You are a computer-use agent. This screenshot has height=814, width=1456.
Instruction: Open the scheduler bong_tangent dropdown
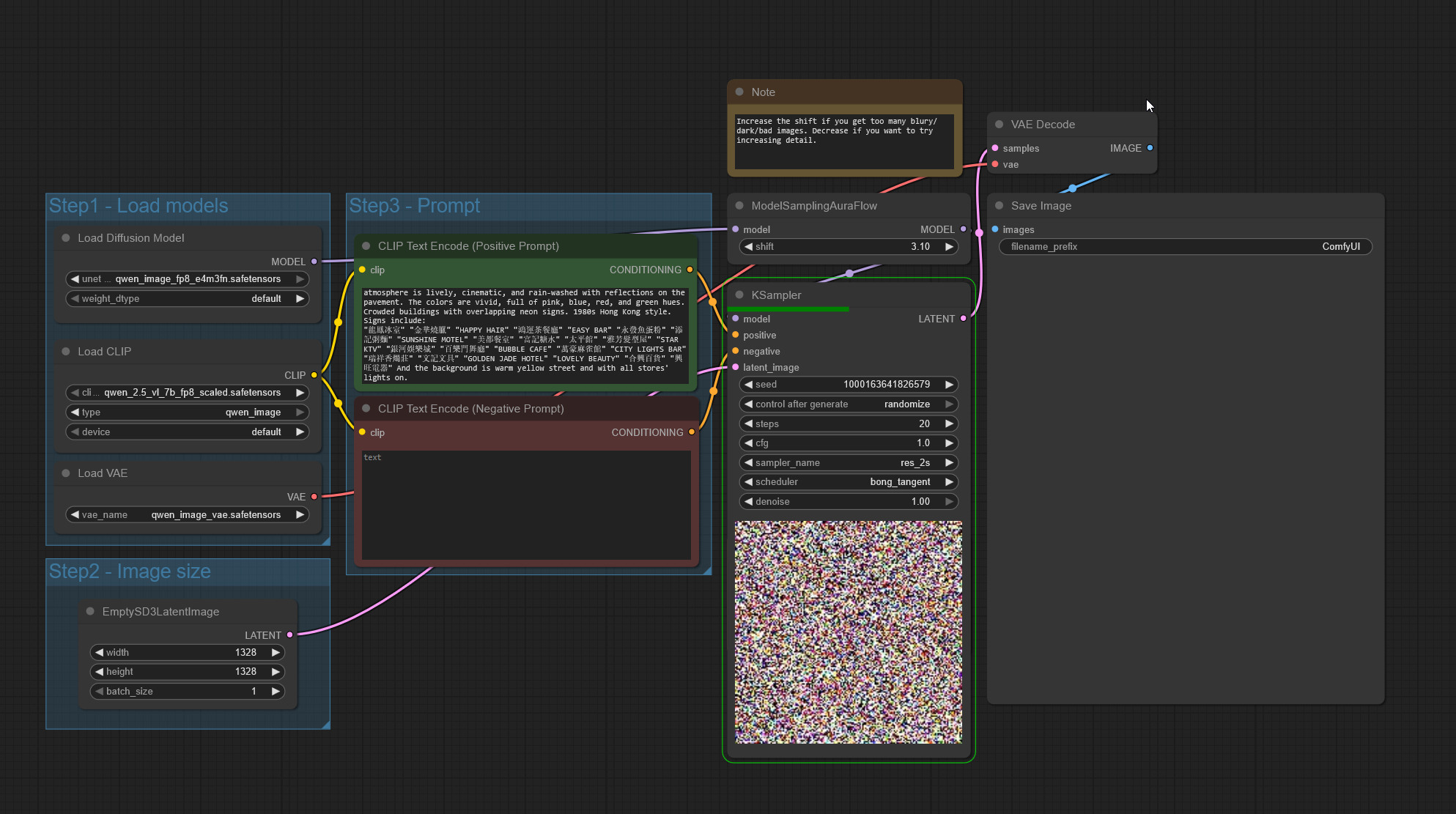coord(849,482)
